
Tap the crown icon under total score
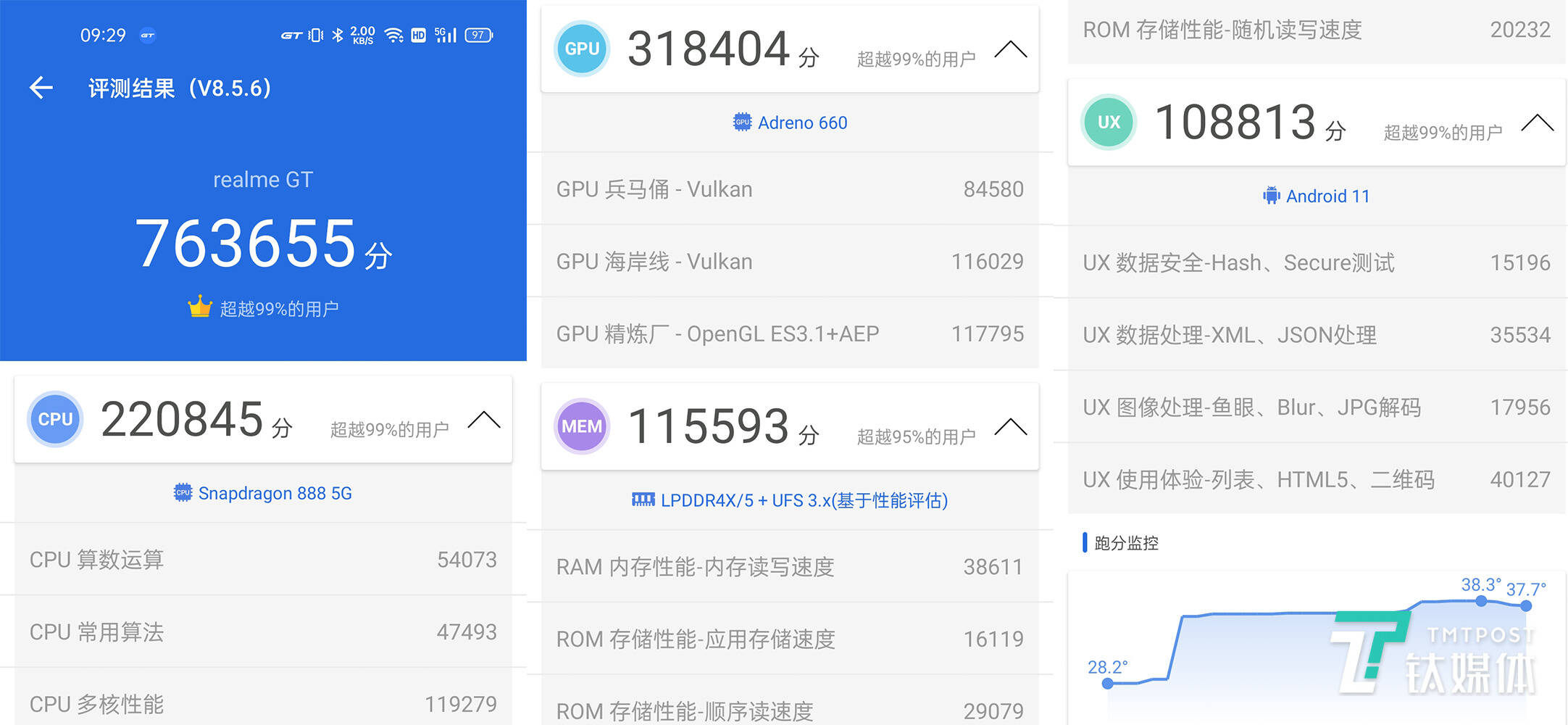pos(200,307)
